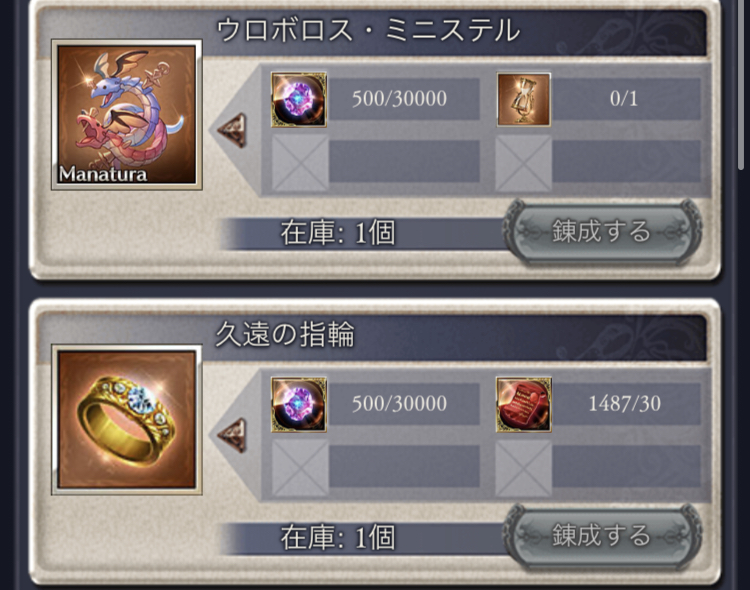Screen dimensions: 750x590
Task: Tap empty material slot below Ouroboros crystal
Action: [300, 163]
